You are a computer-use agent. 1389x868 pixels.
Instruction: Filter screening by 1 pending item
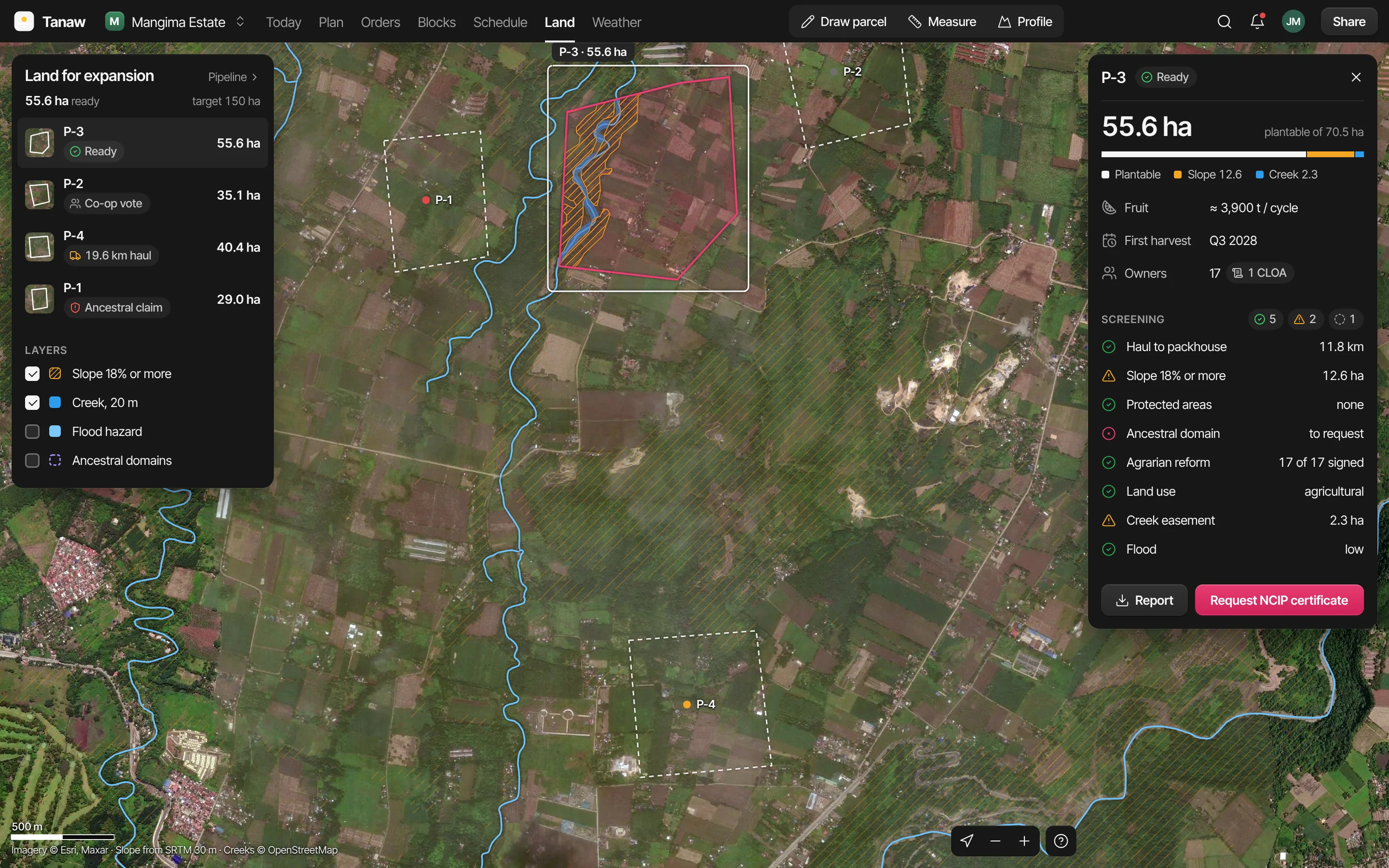[x=1346, y=319]
